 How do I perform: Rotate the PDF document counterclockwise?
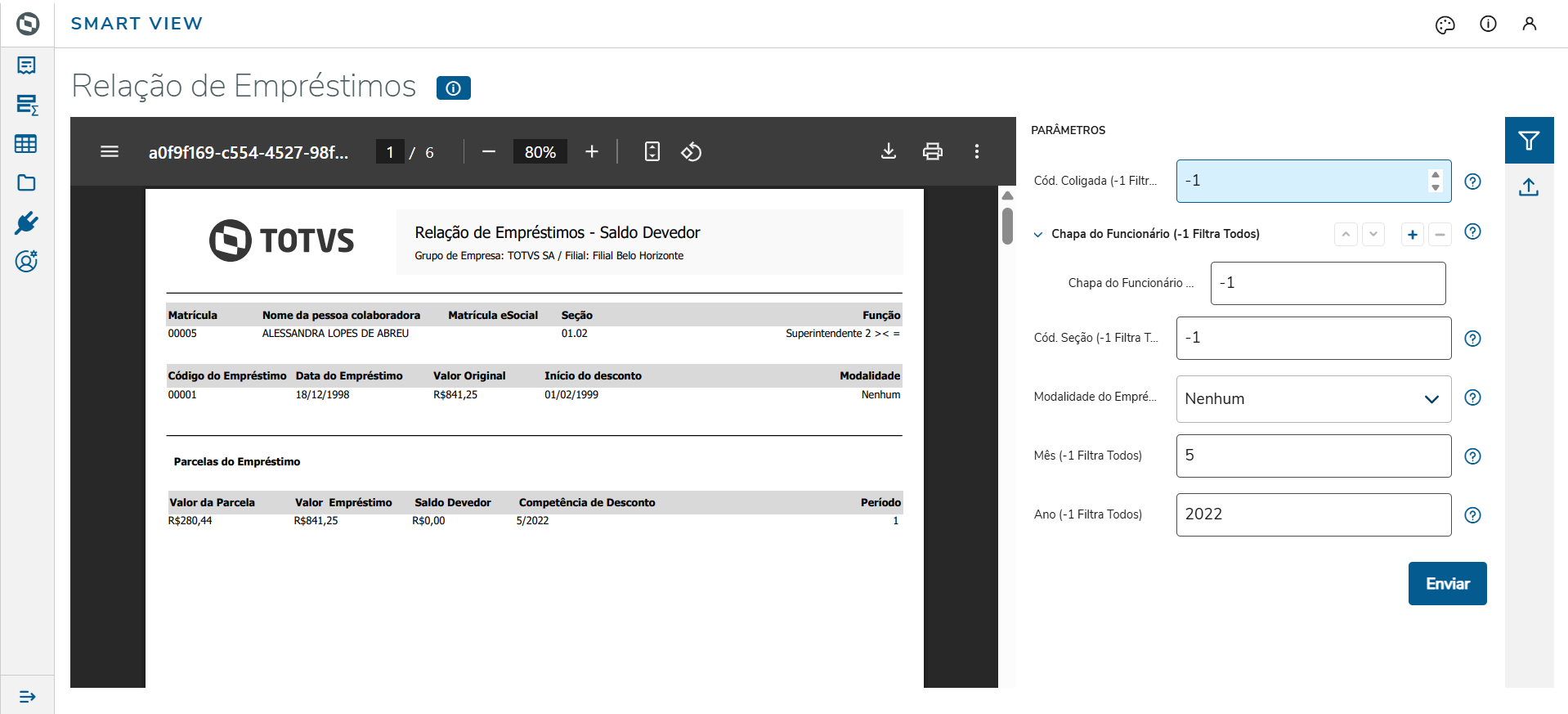pyautogui.click(x=692, y=152)
